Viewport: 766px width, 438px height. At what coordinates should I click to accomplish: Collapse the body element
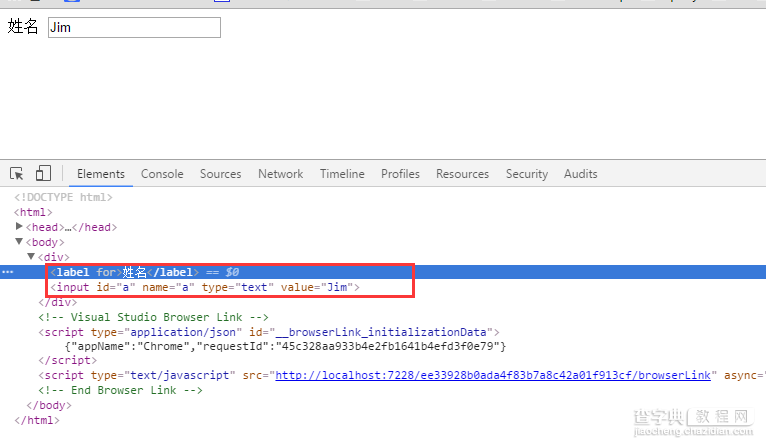19,241
